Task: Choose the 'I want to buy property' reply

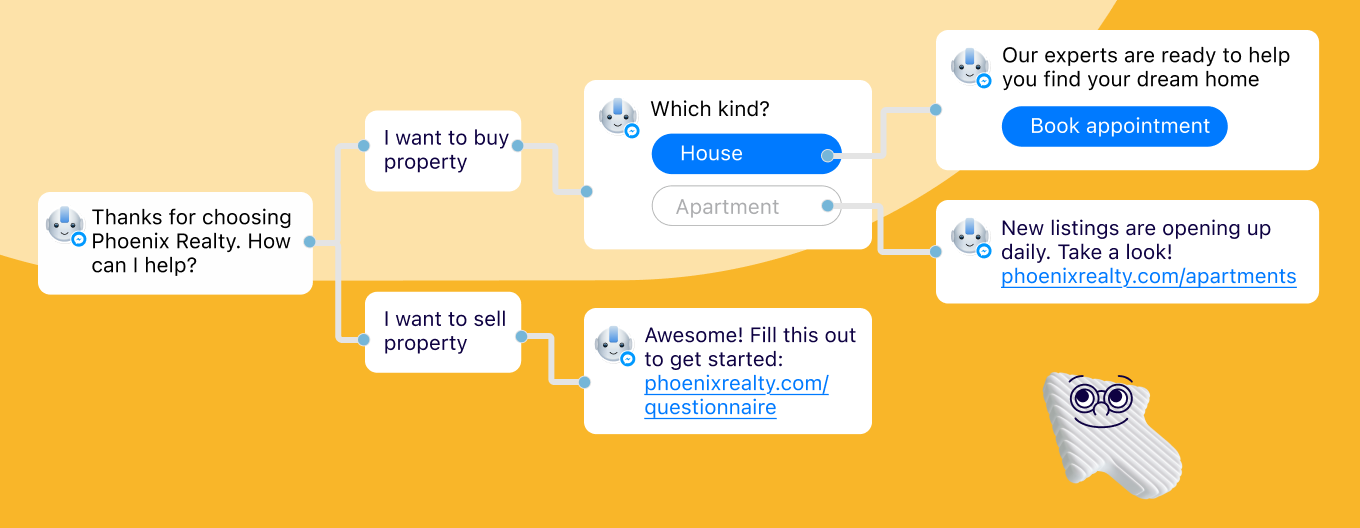Action: pos(443,150)
